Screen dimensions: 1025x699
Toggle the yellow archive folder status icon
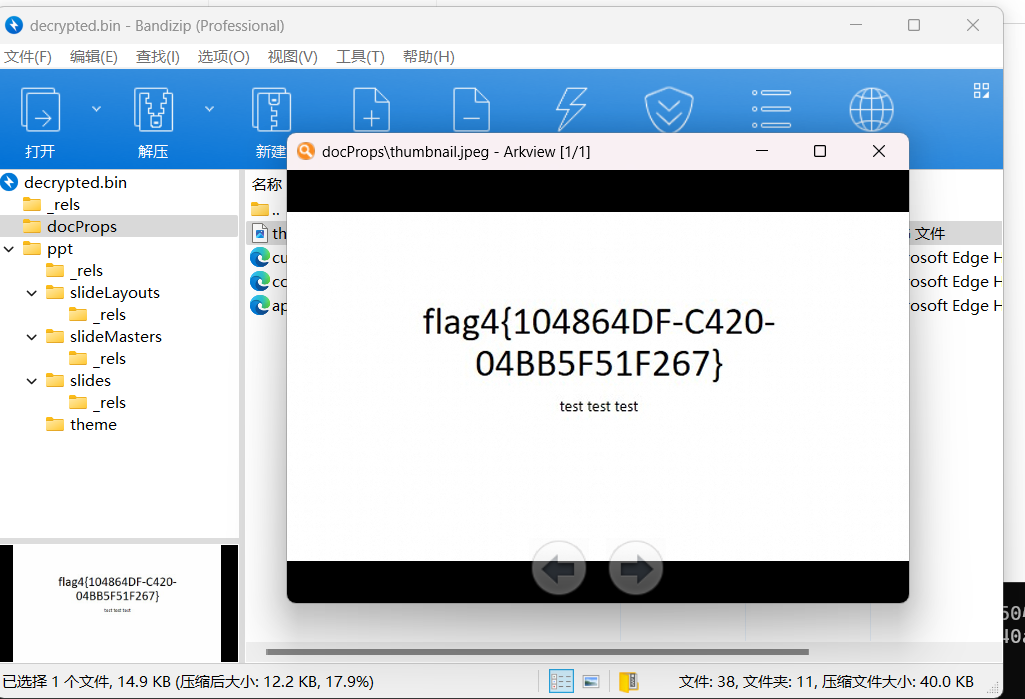click(628, 681)
